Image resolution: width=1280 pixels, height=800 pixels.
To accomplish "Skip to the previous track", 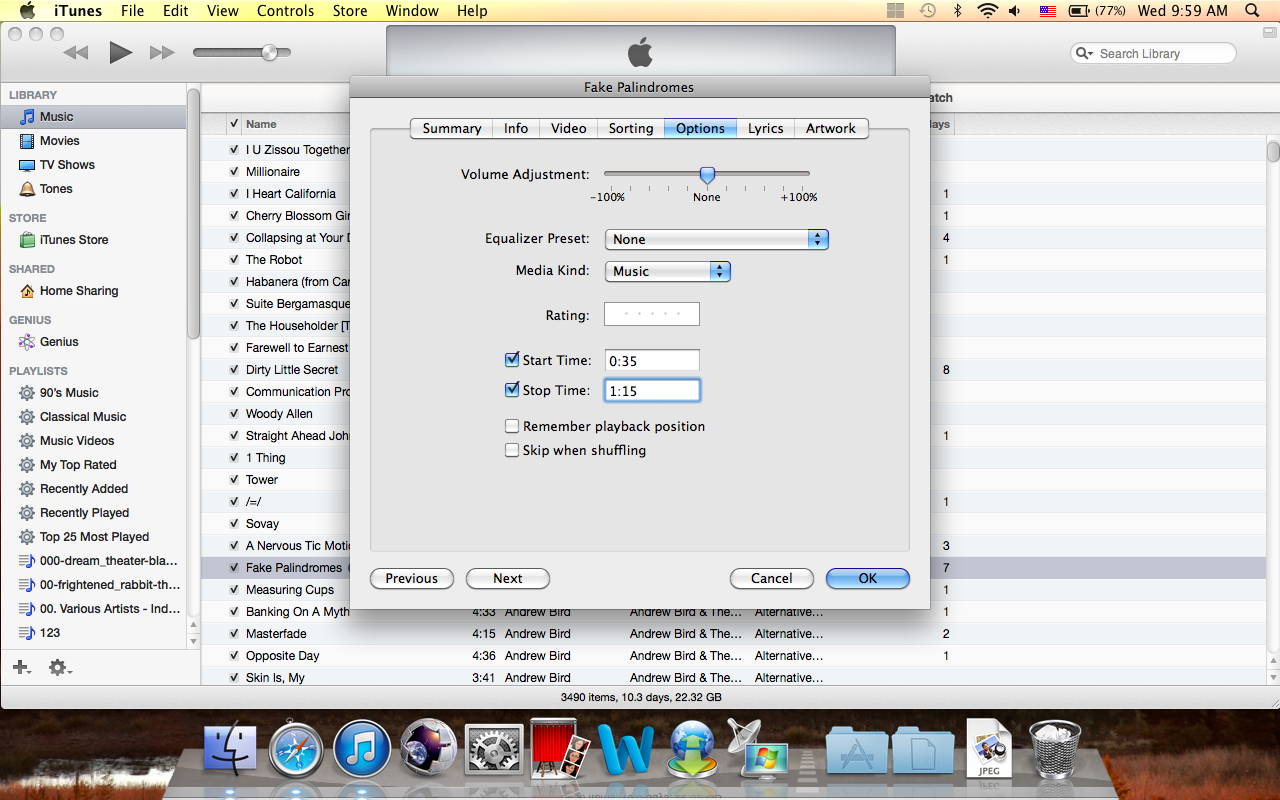I will pos(75,53).
